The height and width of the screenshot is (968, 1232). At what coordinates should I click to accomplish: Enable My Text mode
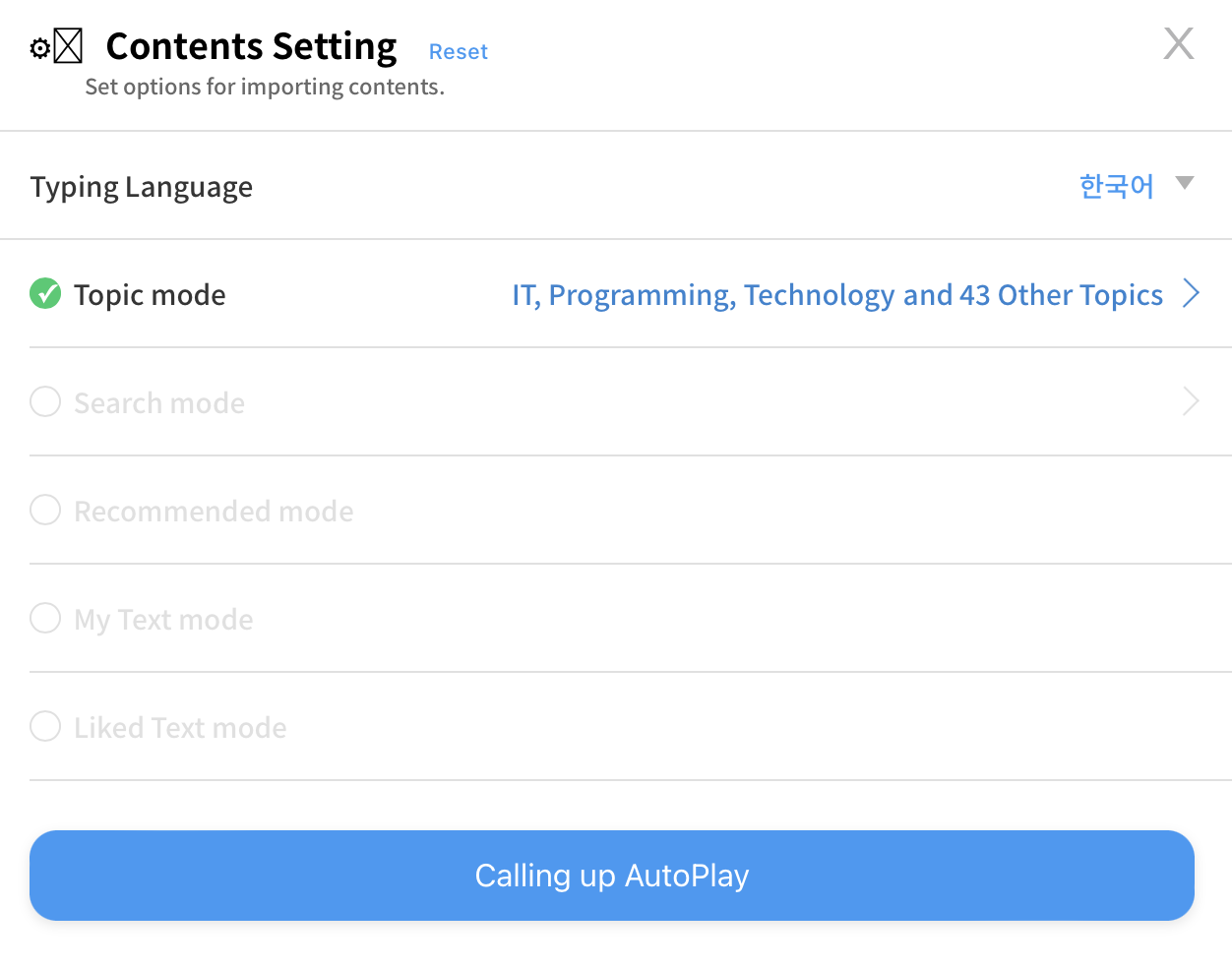tap(44, 618)
